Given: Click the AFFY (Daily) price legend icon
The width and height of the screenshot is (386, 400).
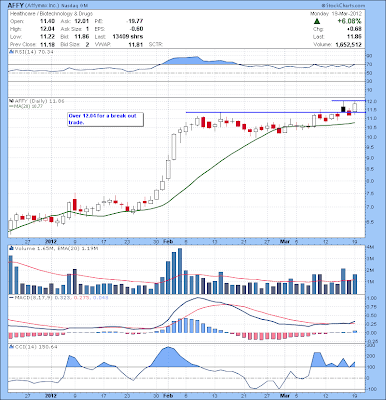Looking at the screenshot, I should click(x=11, y=101).
